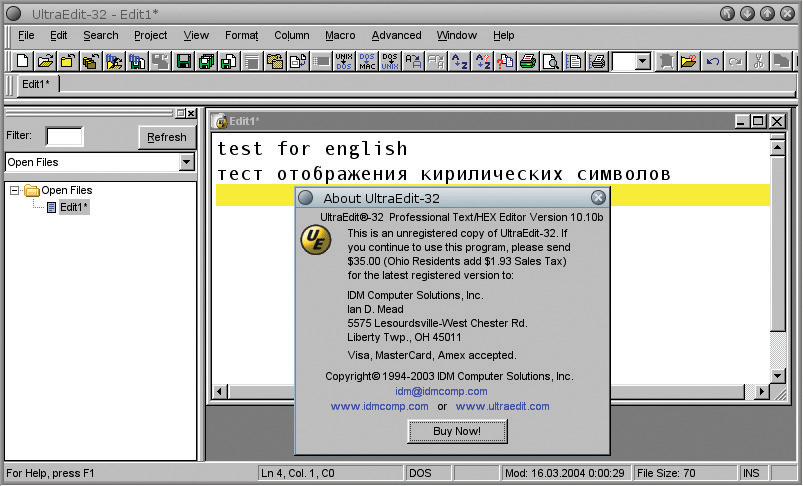This screenshot has width=803, height=486.
Task: Create a new file with the blank page icon
Action: [22, 62]
